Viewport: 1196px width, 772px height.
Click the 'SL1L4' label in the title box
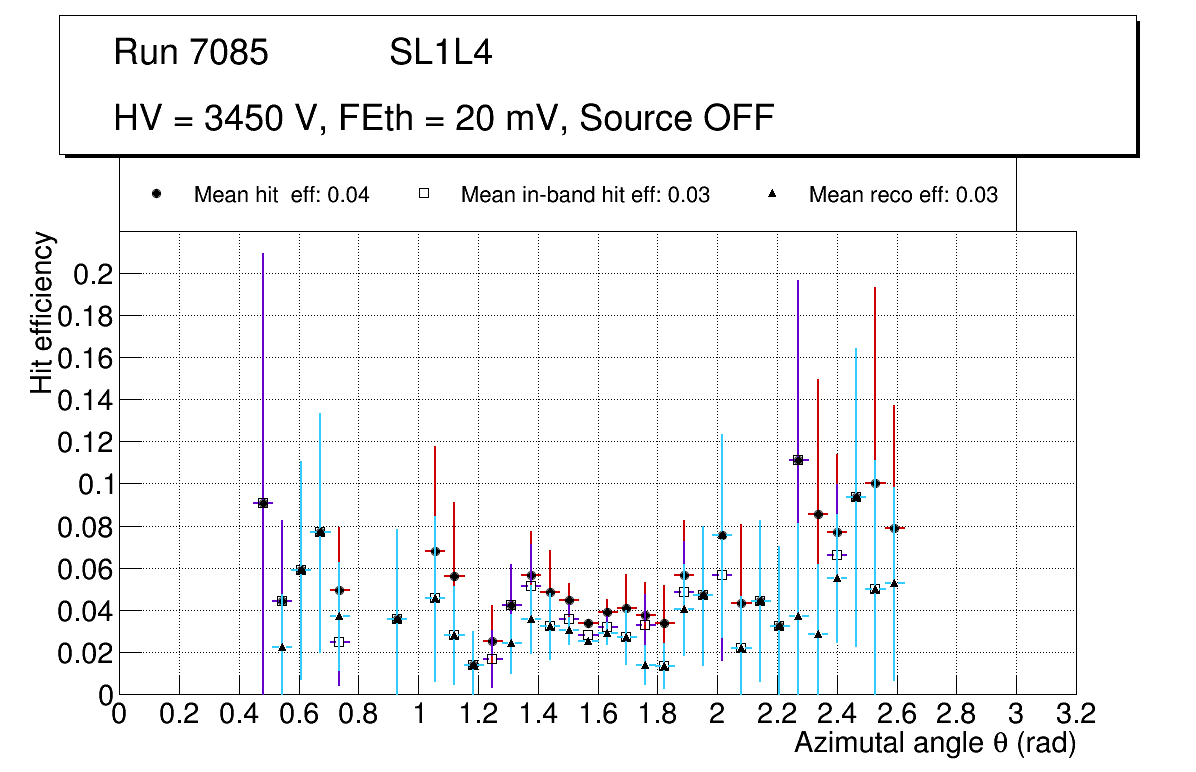point(441,53)
